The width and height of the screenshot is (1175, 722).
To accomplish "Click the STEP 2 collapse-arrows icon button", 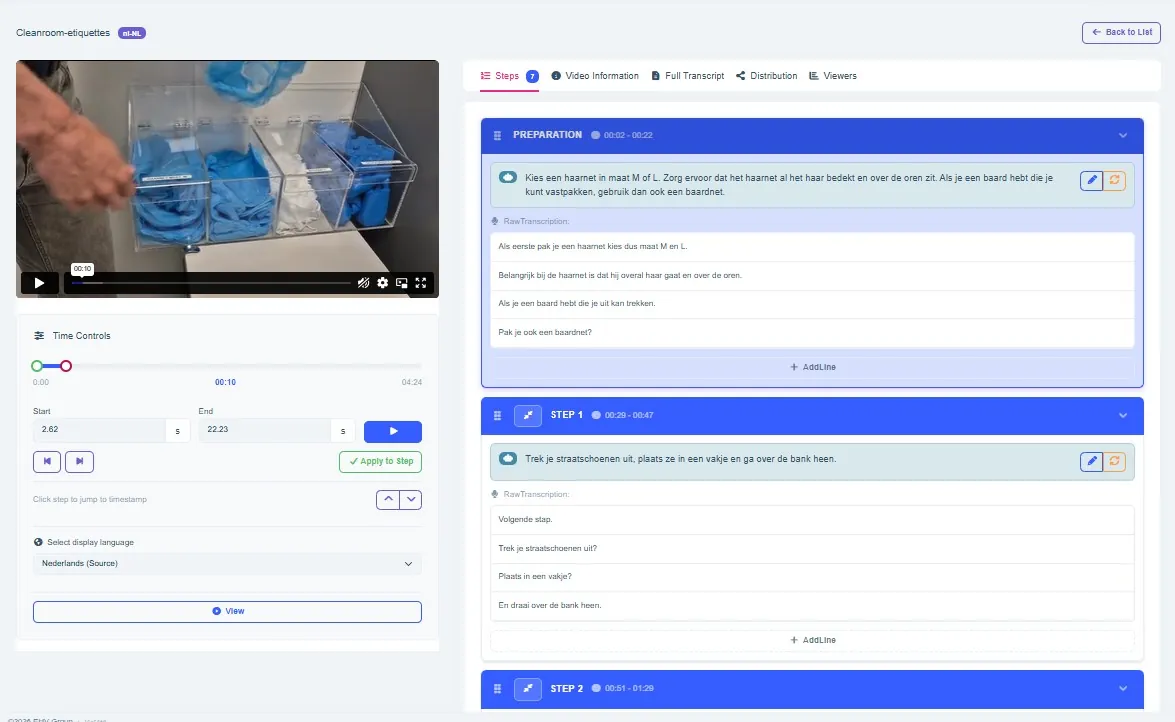I will (528, 688).
